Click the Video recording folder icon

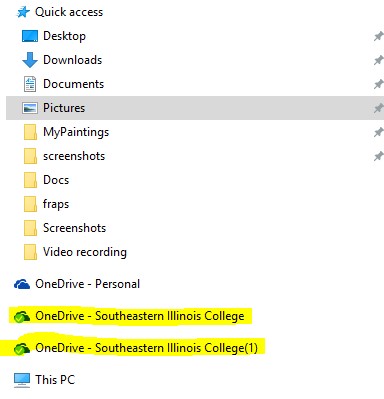(30, 252)
